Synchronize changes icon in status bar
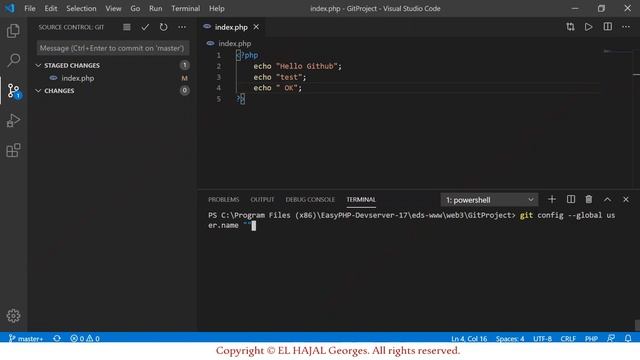 pos(57,338)
